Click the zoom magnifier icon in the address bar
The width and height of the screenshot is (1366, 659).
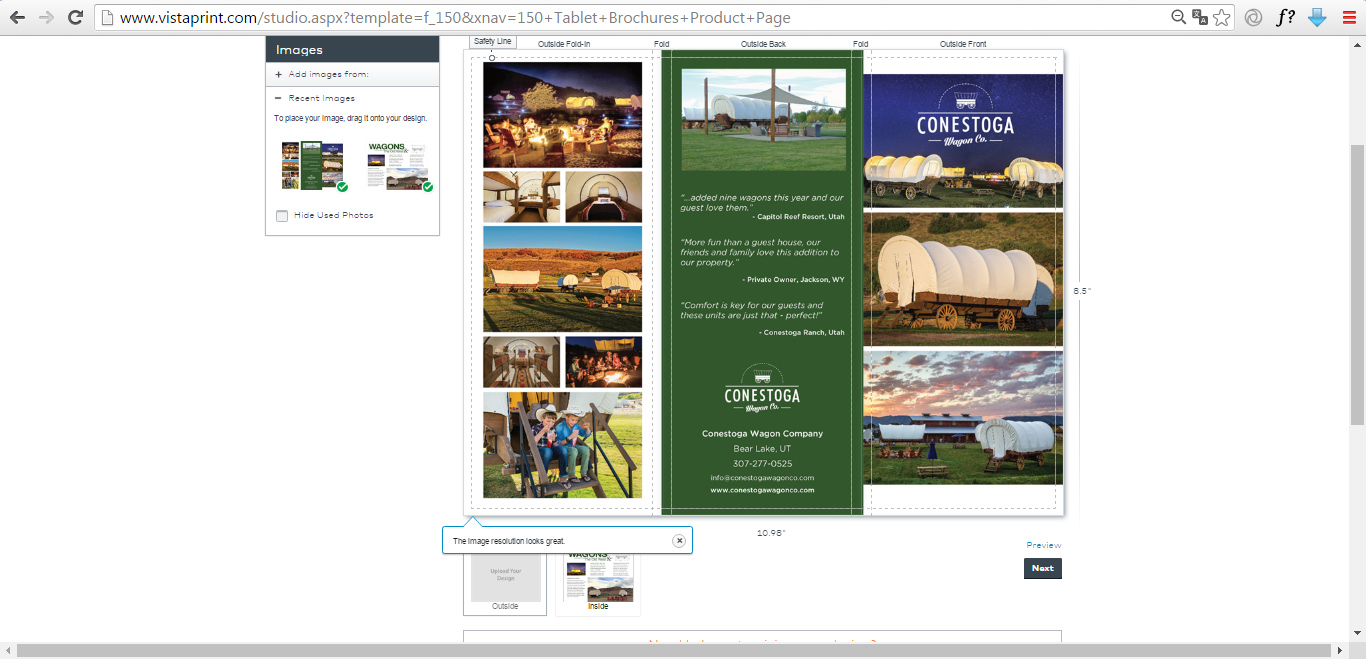[x=1177, y=17]
